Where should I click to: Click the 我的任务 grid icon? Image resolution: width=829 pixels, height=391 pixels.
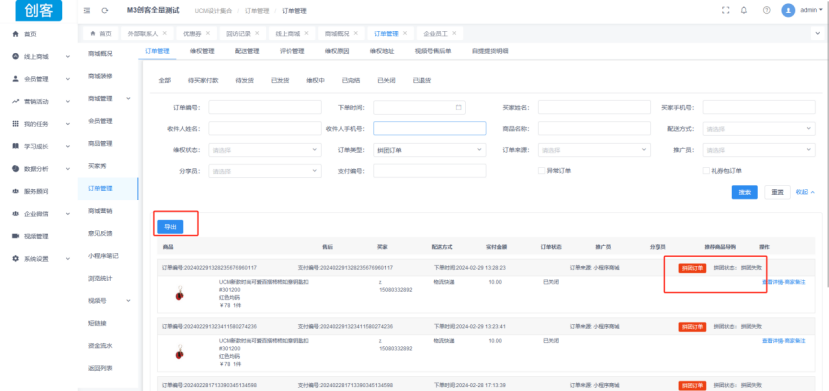click(15, 124)
